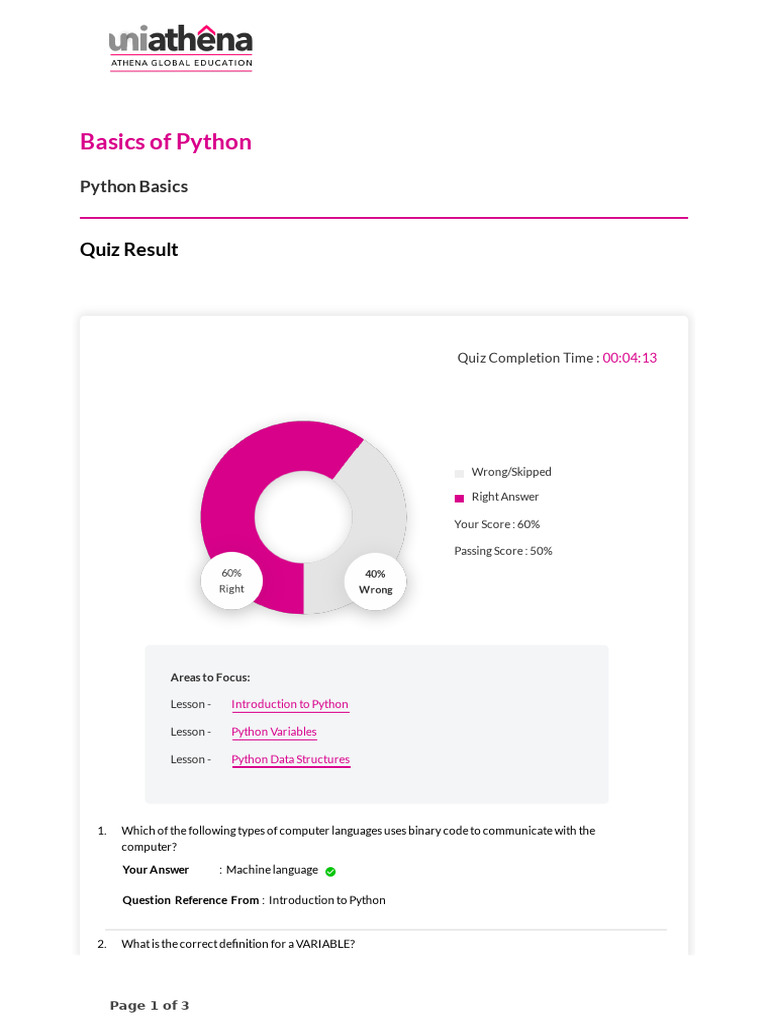Screen dimensions: 768x1024
Task: Click the Page 1 of 3 indicator
Action: point(149,1005)
